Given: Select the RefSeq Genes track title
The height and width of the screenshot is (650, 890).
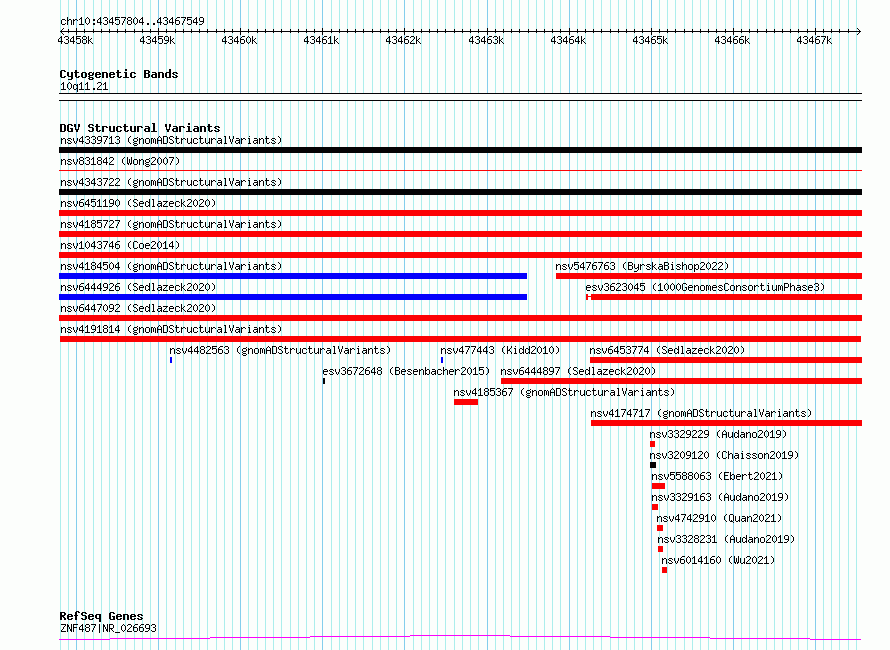Looking at the screenshot, I should [x=101, y=616].
